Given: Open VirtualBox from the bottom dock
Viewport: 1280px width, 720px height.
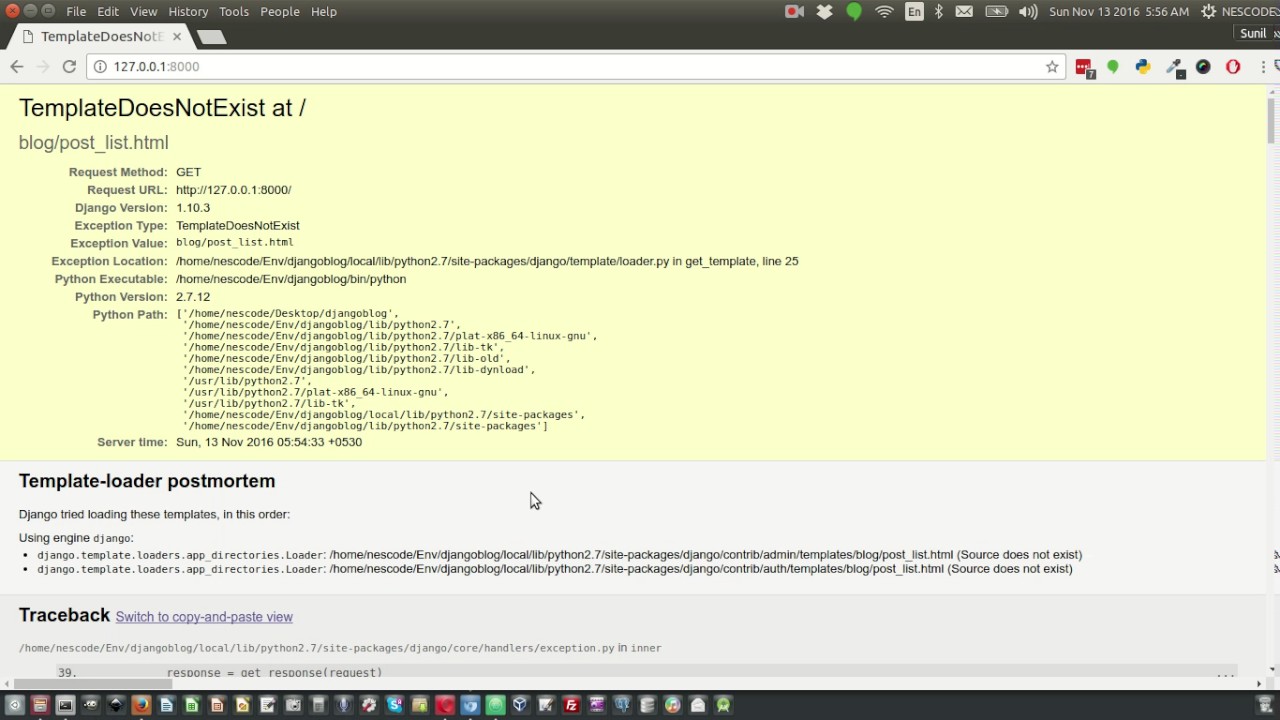Looking at the screenshot, I should coord(520,705).
